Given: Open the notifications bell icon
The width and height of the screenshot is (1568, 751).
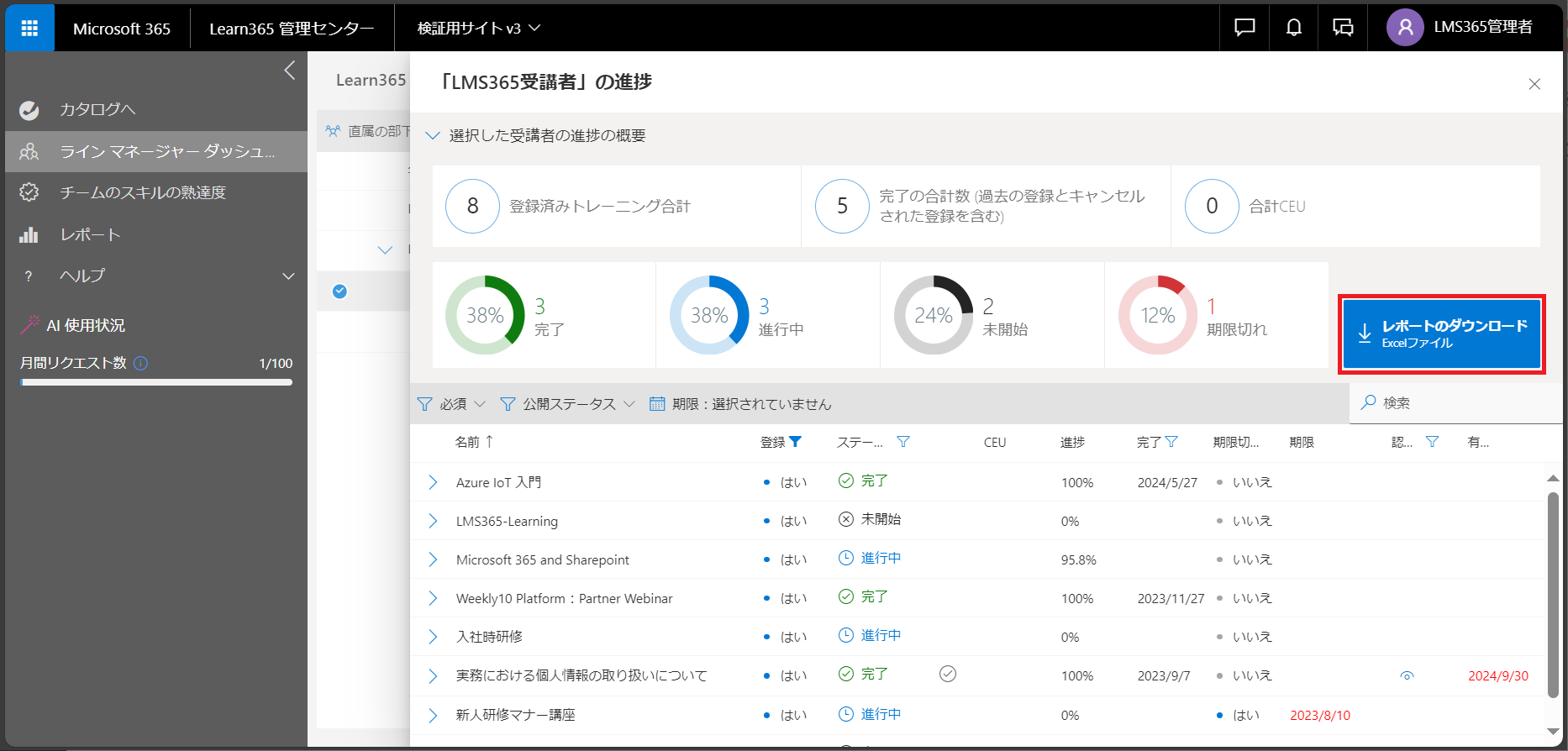Looking at the screenshot, I should coord(1294,28).
